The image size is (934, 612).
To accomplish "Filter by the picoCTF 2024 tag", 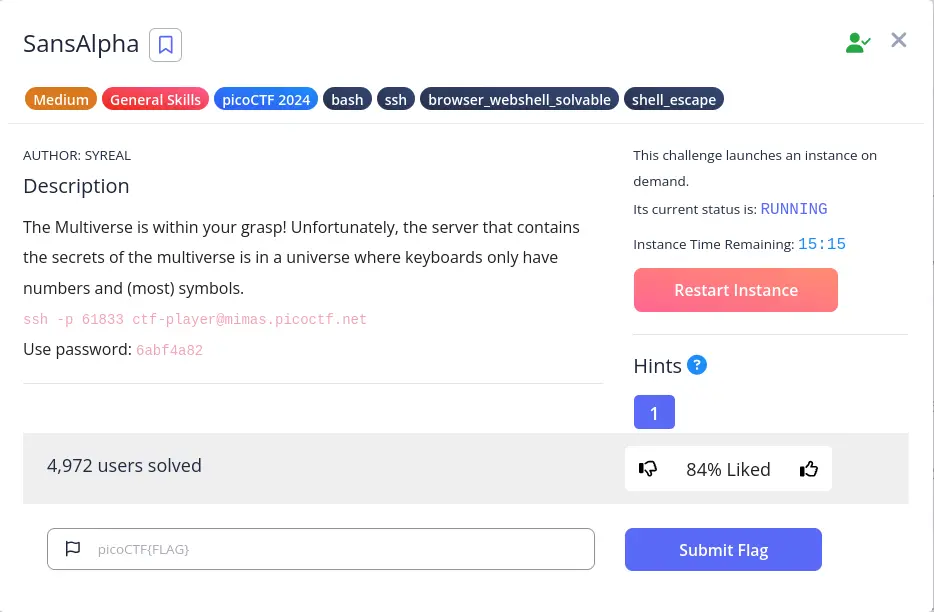I will tap(265, 99).
